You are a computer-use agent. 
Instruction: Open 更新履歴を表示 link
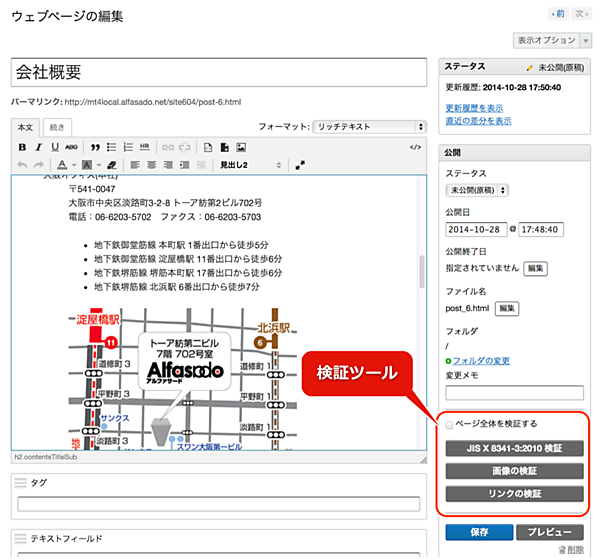click(478, 107)
